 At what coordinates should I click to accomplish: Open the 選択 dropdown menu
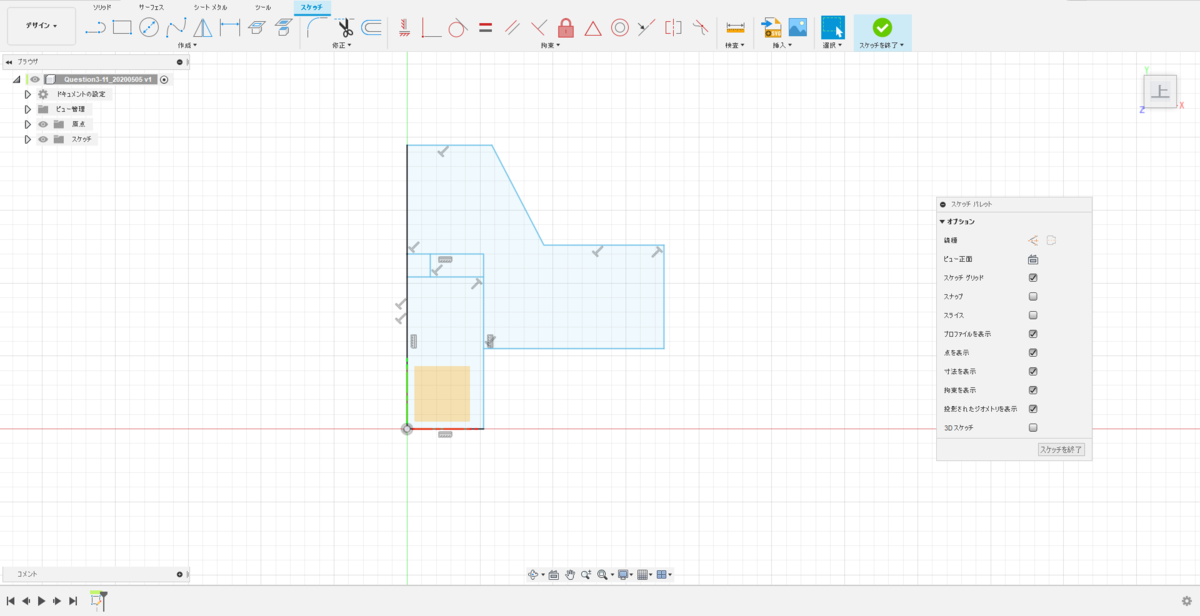pos(832,45)
